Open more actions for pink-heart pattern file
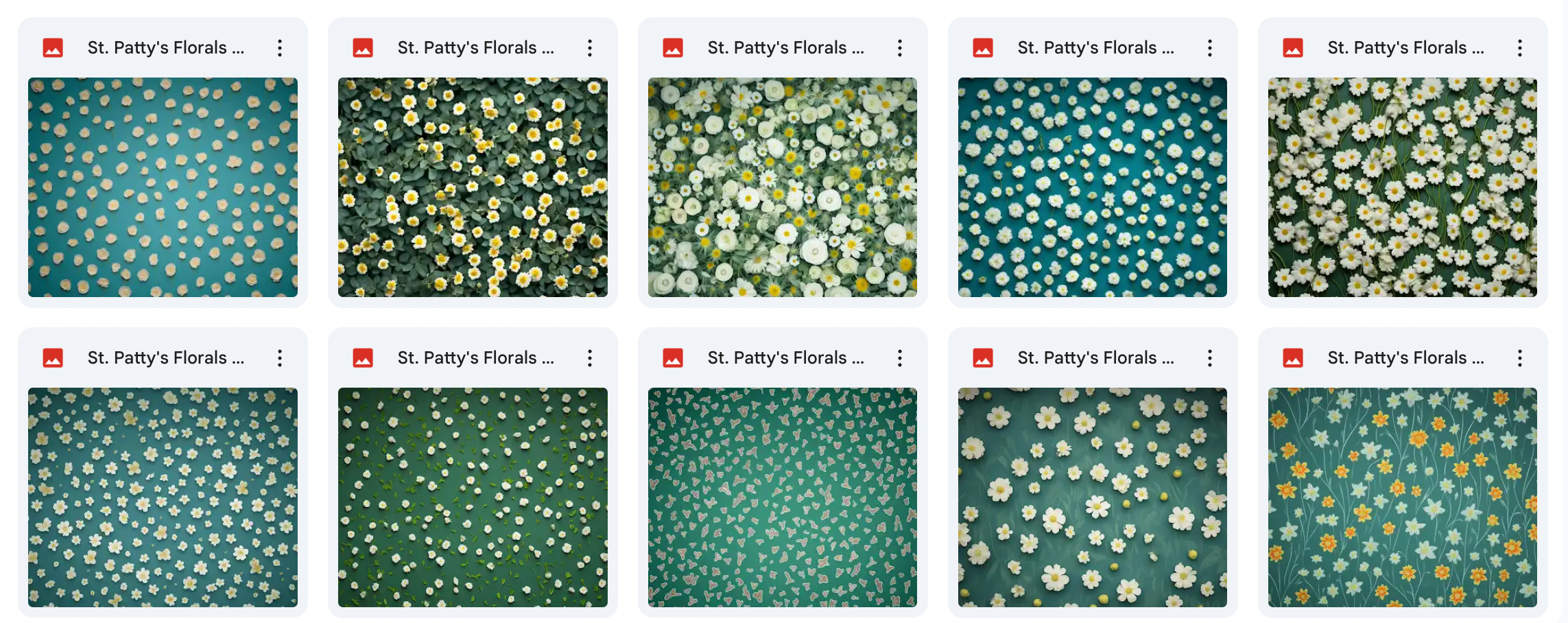 click(900, 358)
